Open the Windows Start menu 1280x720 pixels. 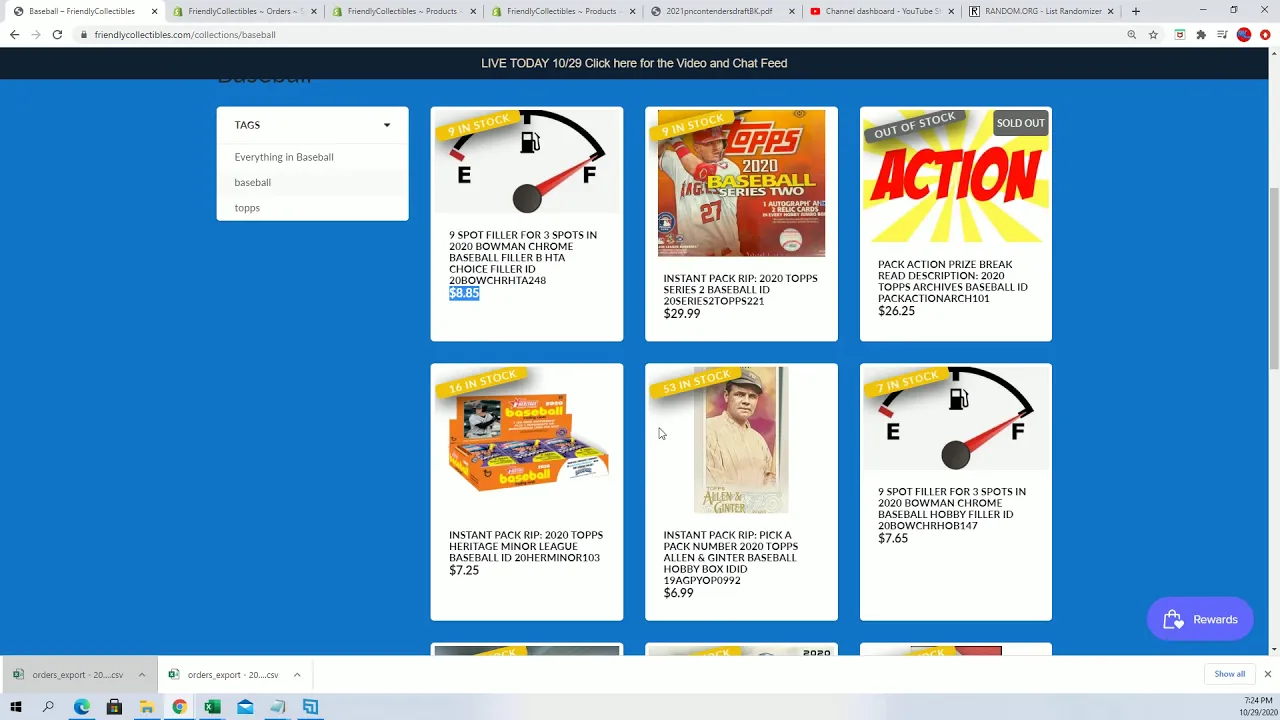click(16, 707)
